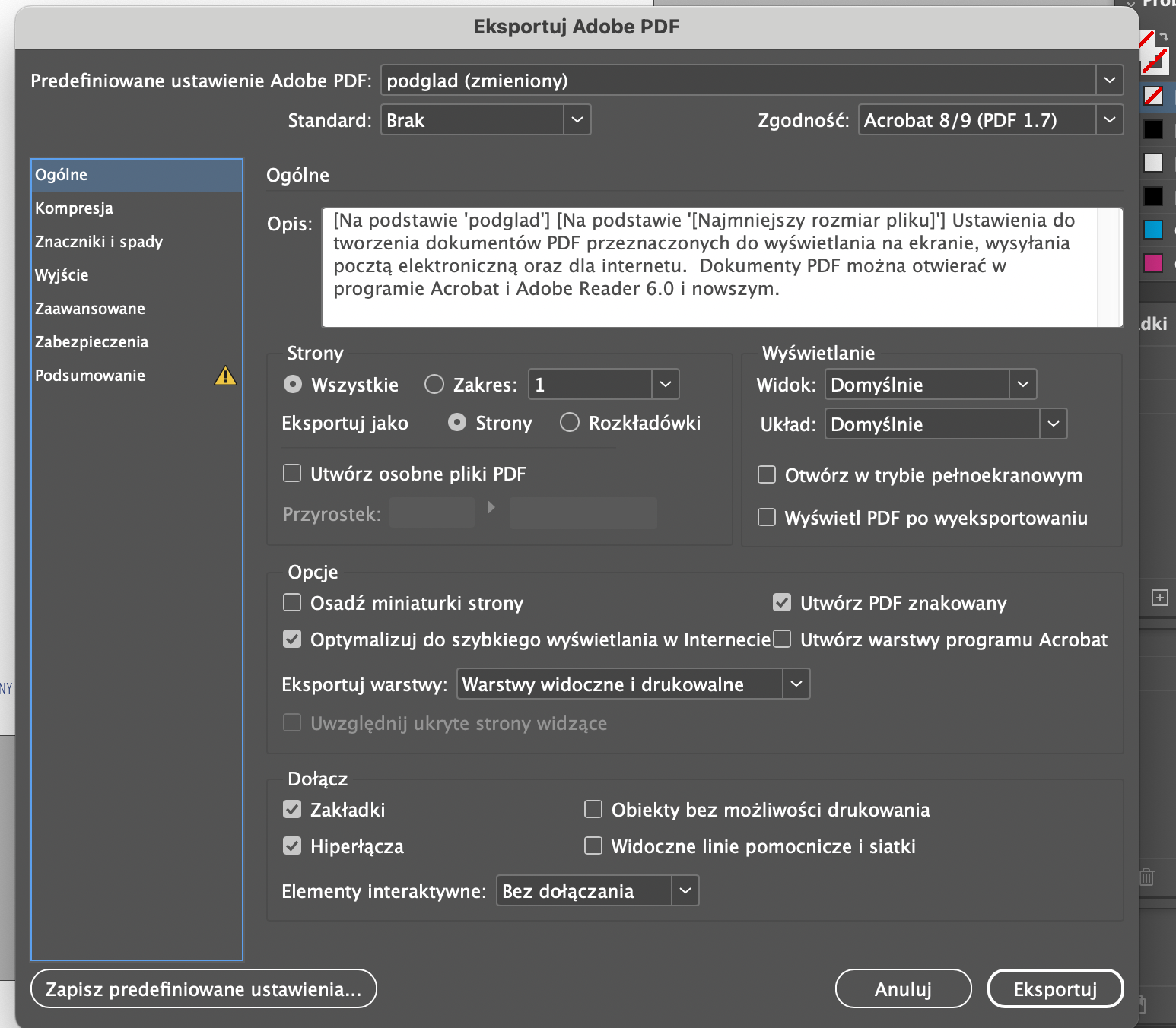Image resolution: width=1176 pixels, height=1028 pixels.
Task: Open the Standard dropdown showing Brak
Action: (x=485, y=120)
